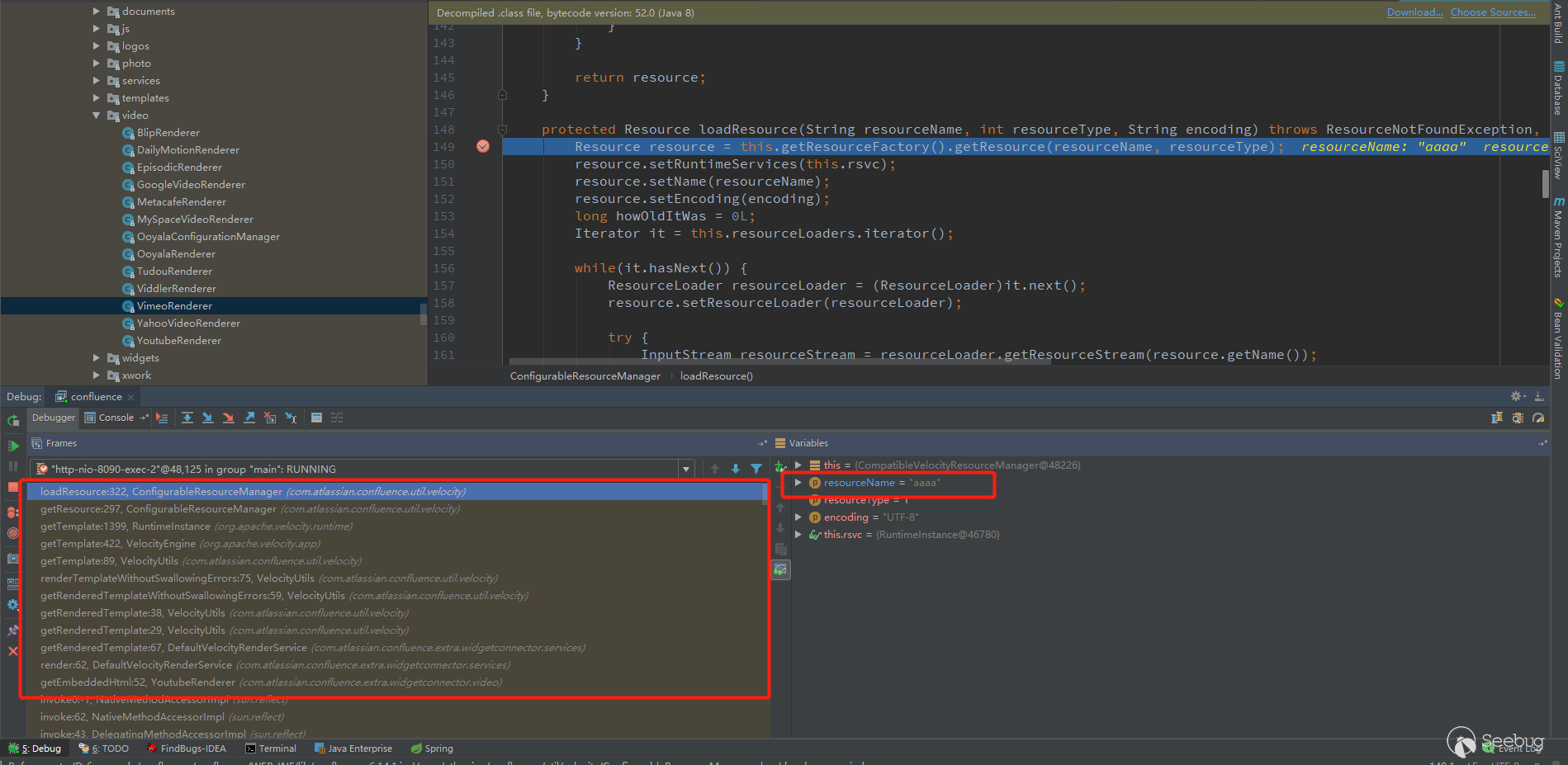Select getResource:297 stack frame
This screenshot has height=765, width=1568.
point(158,509)
